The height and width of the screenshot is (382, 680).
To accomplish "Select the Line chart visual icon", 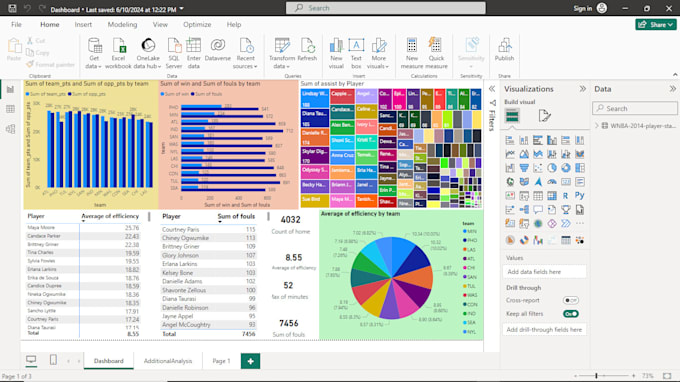I will coord(510,154).
